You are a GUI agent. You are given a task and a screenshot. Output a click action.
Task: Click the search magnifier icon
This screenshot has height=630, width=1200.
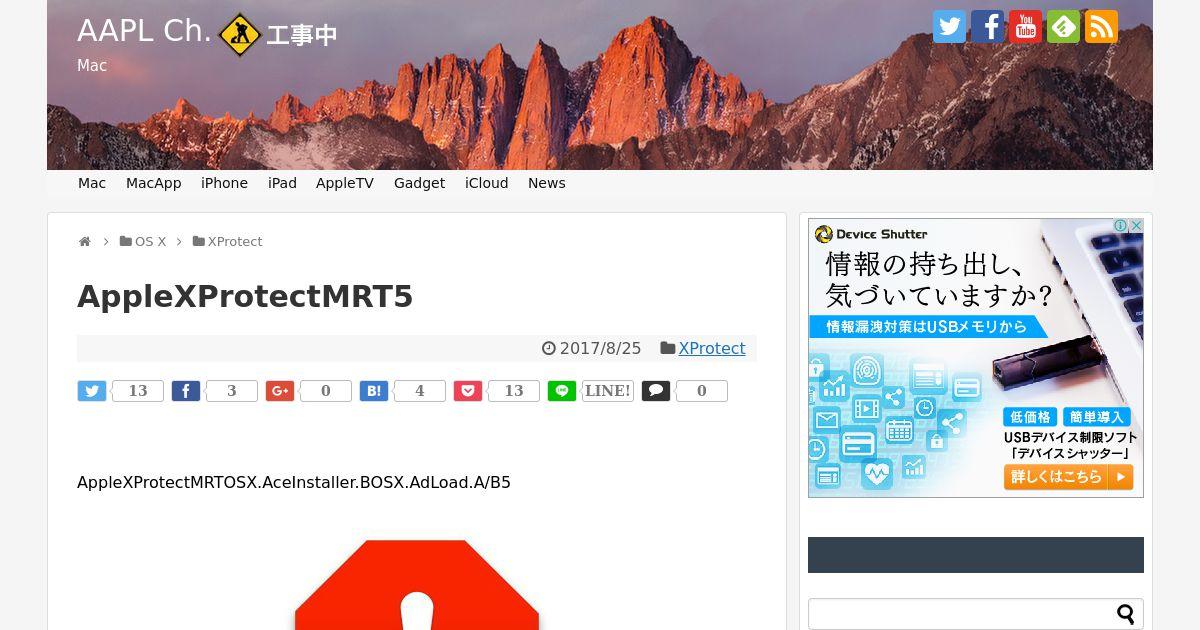pyautogui.click(x=1126, y=614)
